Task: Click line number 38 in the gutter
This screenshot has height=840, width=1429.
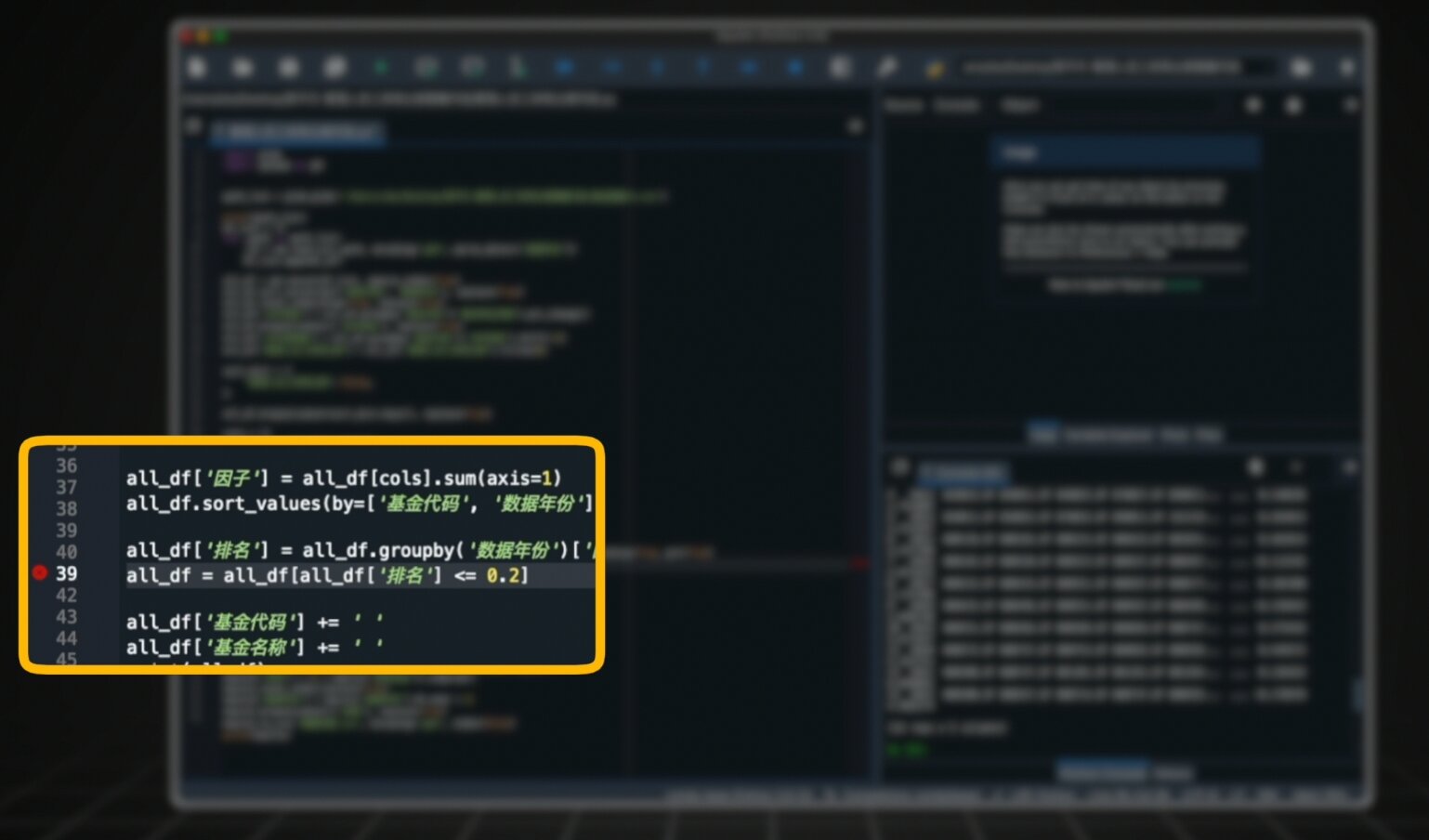Action: click(66, 508)
